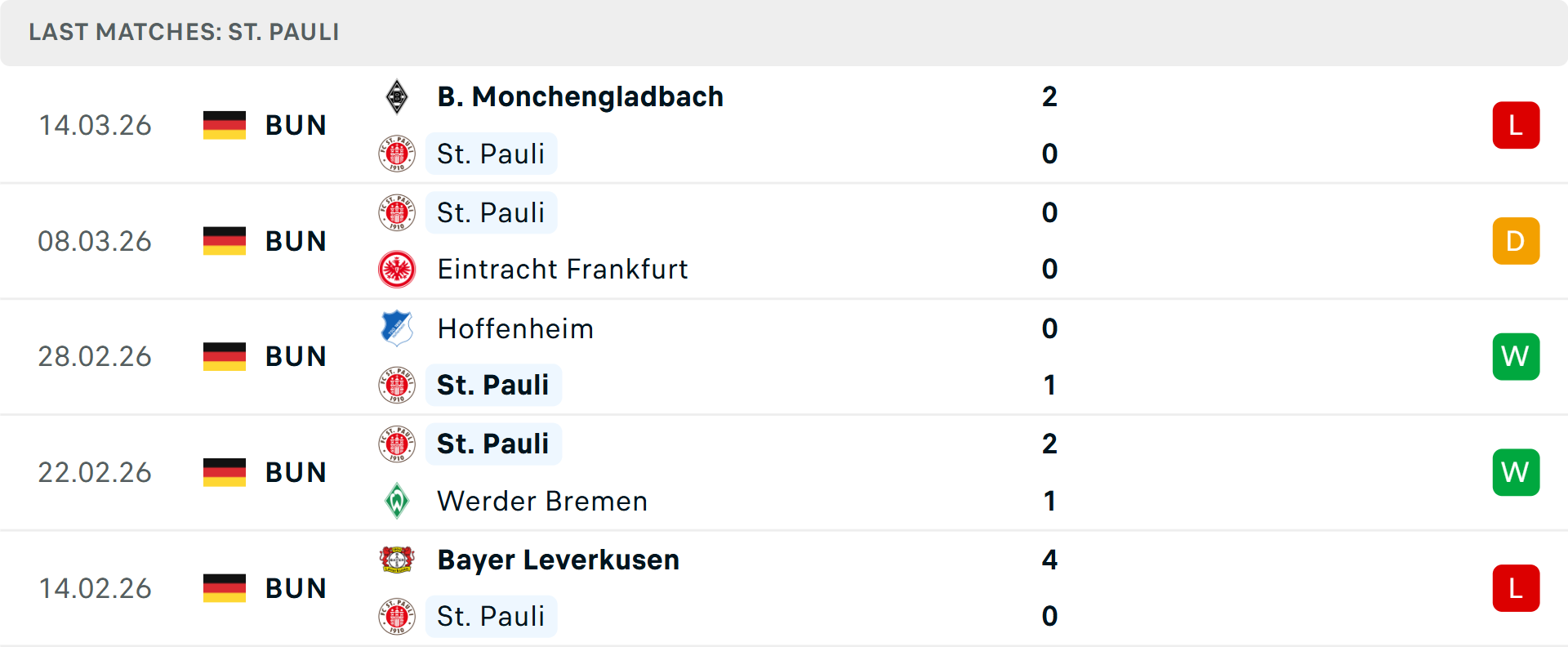This screenshot has width=1568, height=647.
Task: Click German flag in the 08.03.26 row
Action: point(225,241)
